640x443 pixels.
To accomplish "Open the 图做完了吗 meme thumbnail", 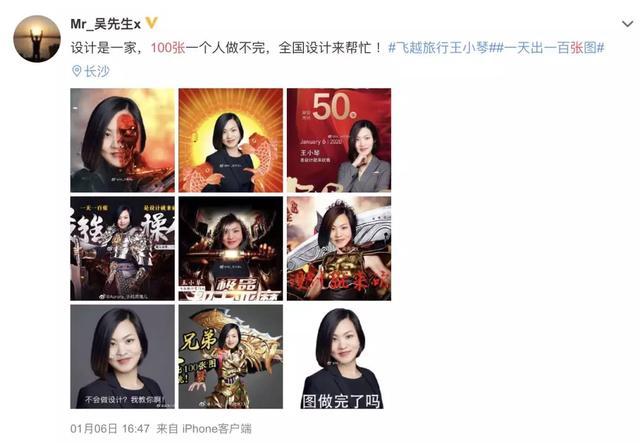I will [339, 357].
